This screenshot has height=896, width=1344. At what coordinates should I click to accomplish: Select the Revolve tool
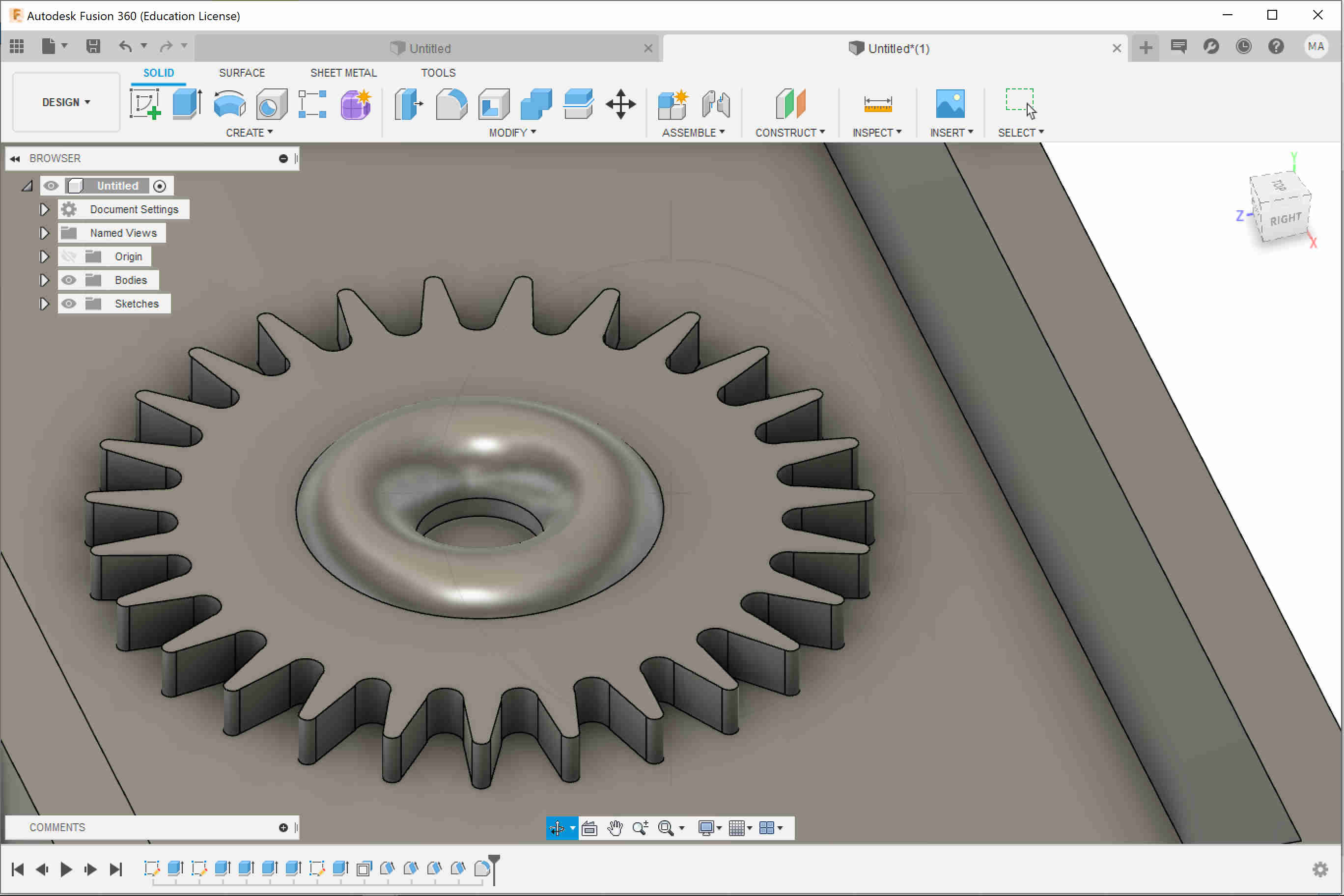[x=229, y=104]
